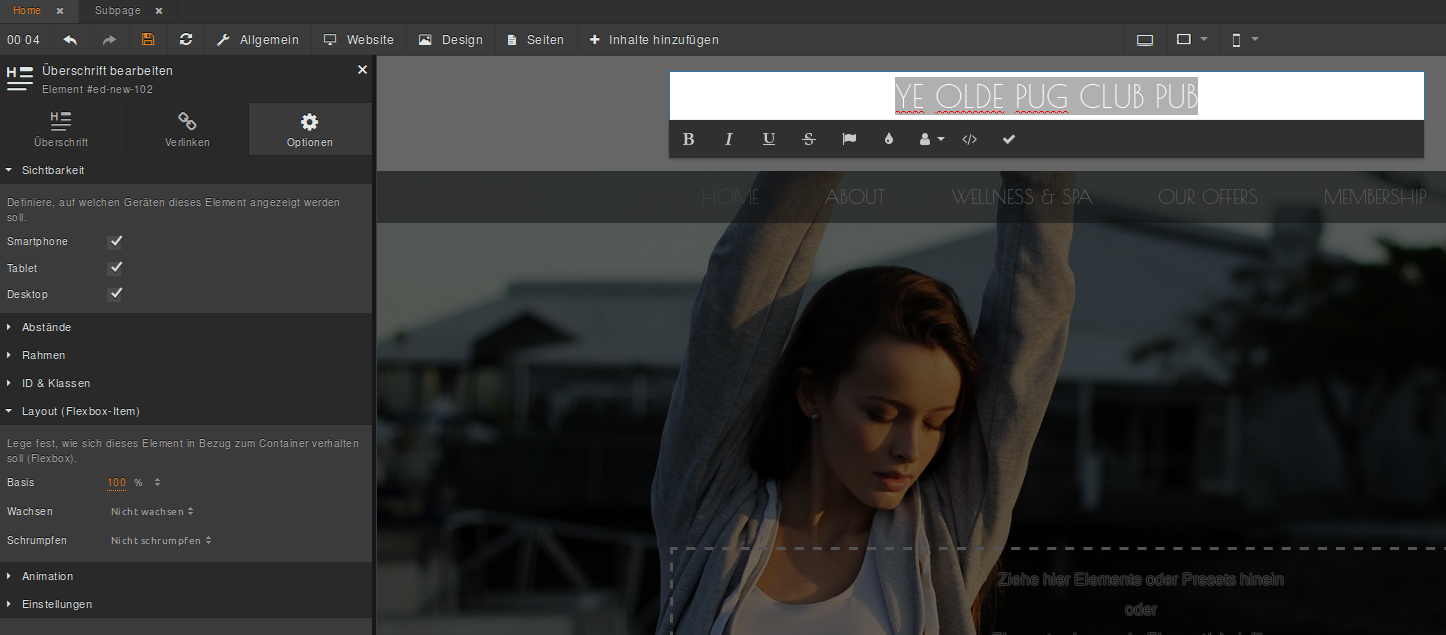
Task: Open the Seiten menu
Action: pos(535,40)
